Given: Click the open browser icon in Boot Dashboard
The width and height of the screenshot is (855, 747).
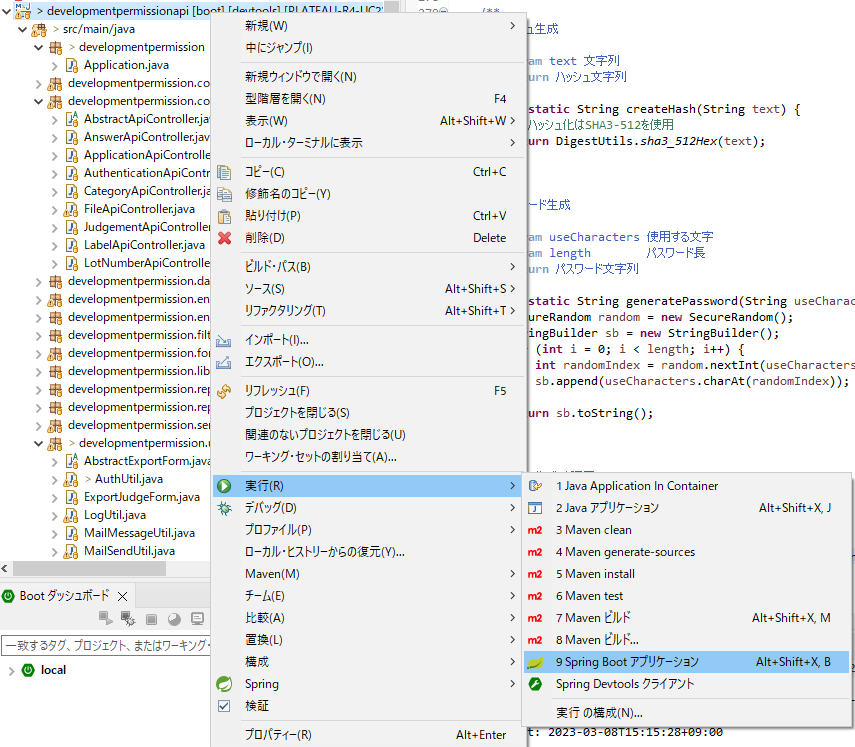Looking at the screenshot, I should (x=174, y=619).
